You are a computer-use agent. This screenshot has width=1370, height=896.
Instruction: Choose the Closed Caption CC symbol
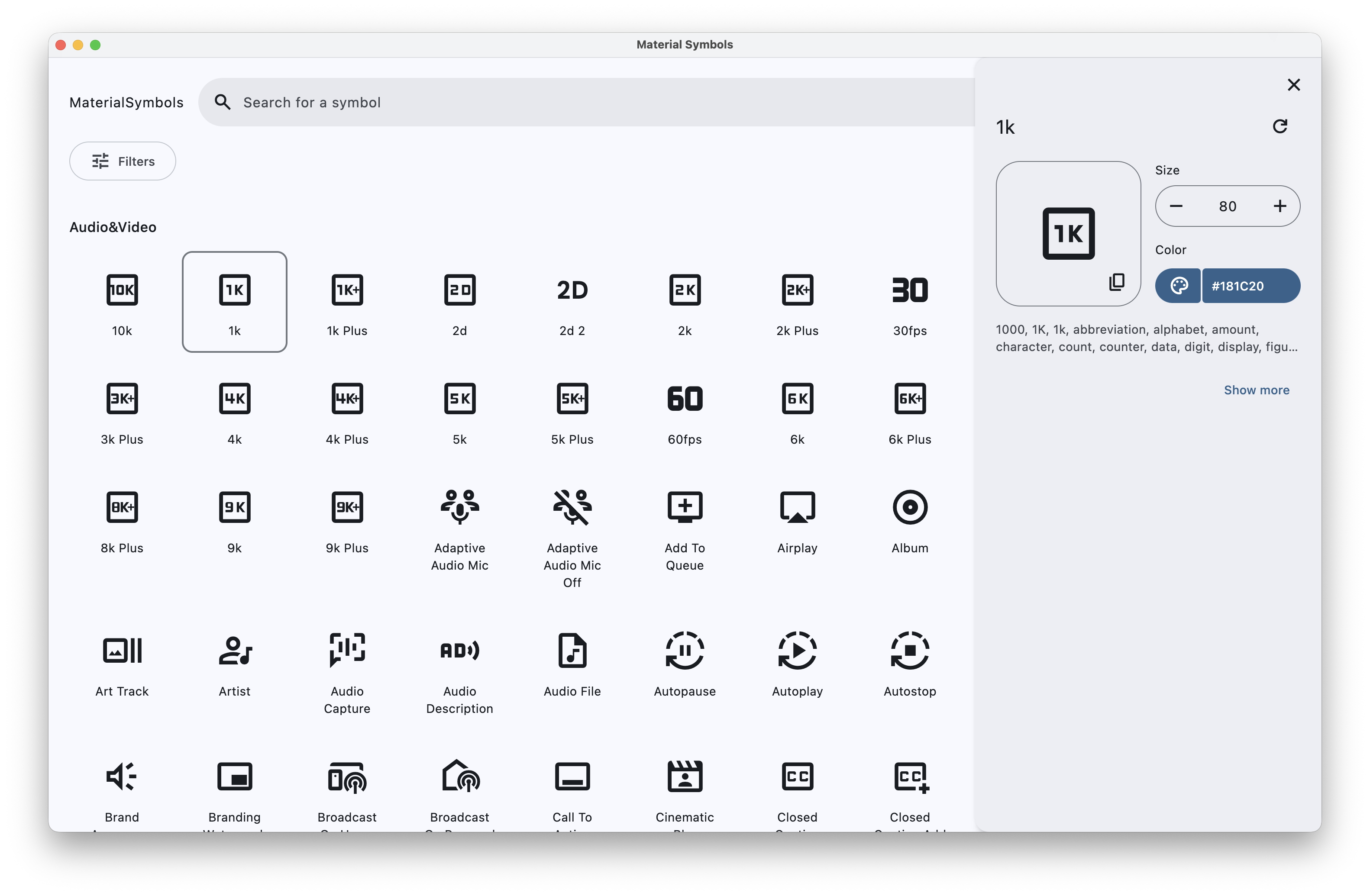(x=797, y=786)
